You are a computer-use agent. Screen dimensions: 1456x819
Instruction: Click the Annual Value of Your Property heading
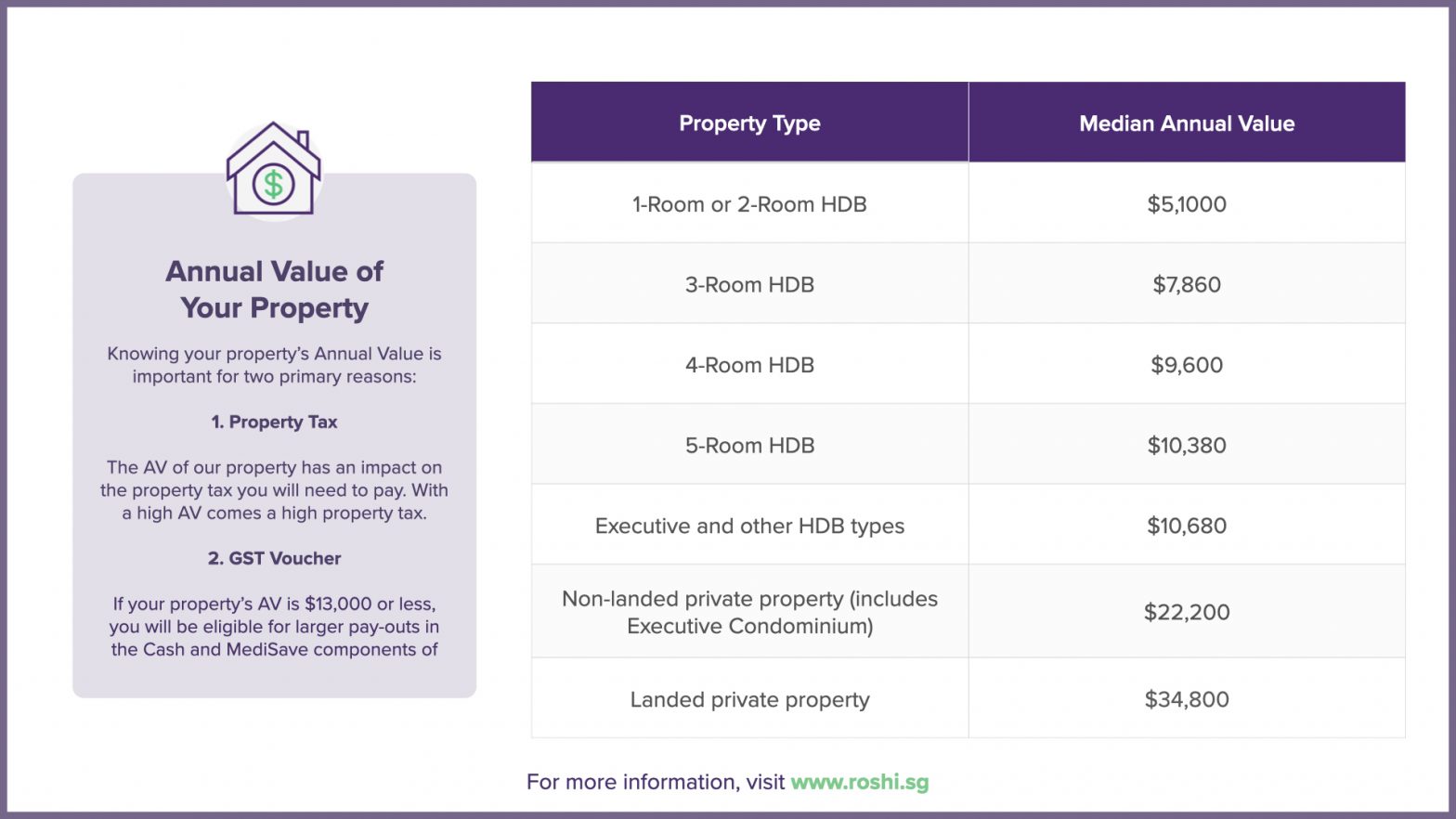(x=274, y=289)
